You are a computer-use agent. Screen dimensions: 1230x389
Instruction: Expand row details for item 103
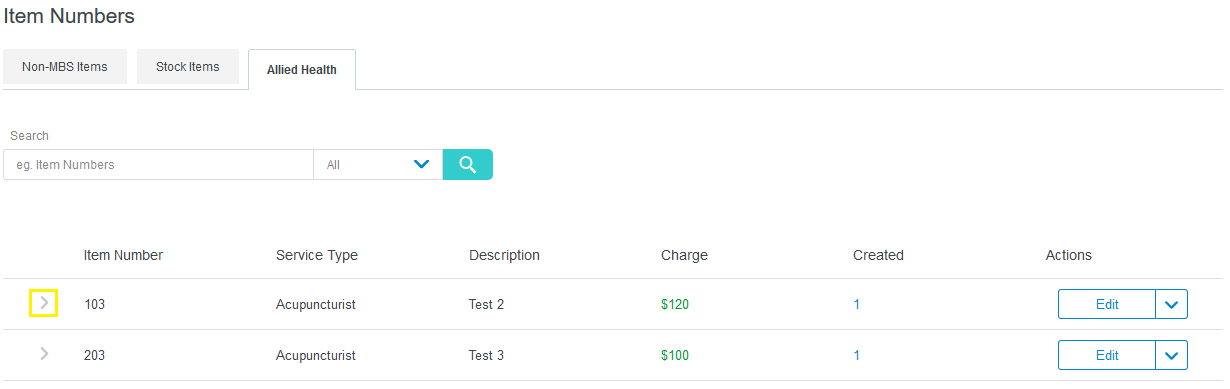pyautogui.click(x=44, y=303)
